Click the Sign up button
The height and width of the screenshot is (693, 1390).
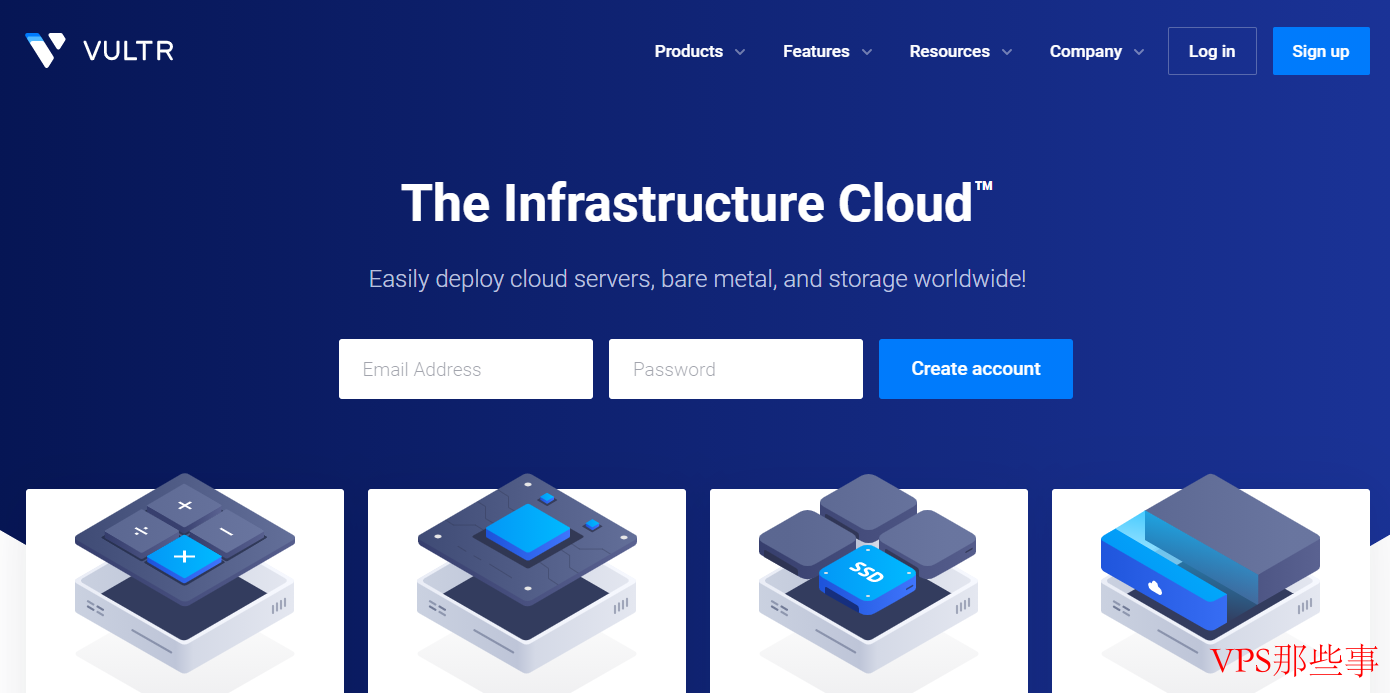click(x=1321, y=51)
